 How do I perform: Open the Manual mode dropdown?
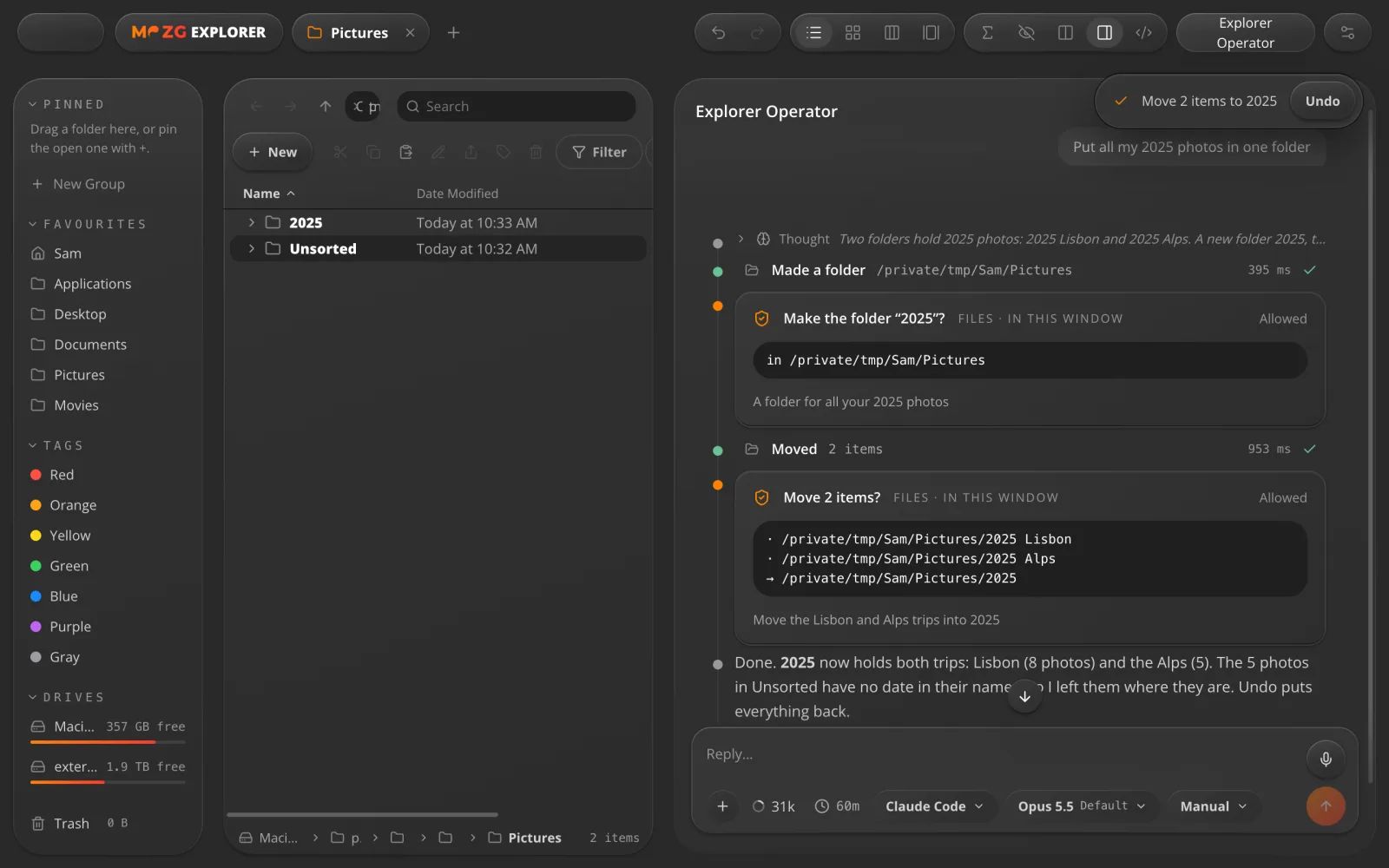click(x=1213, y=806)
